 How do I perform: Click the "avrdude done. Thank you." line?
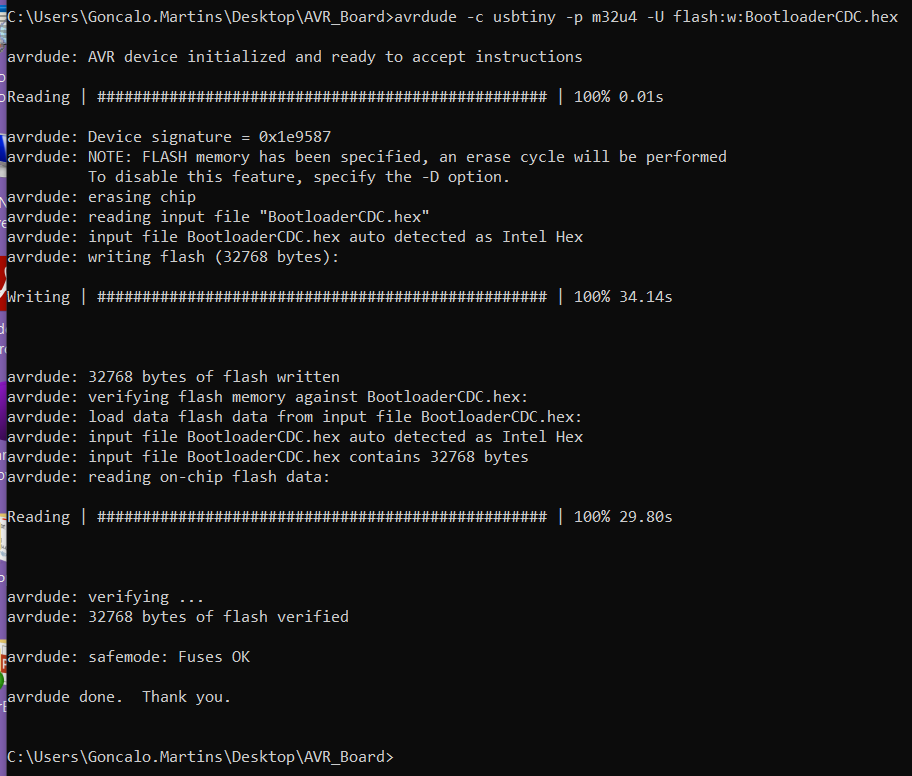pyautogui.click(x=119, y=697)
